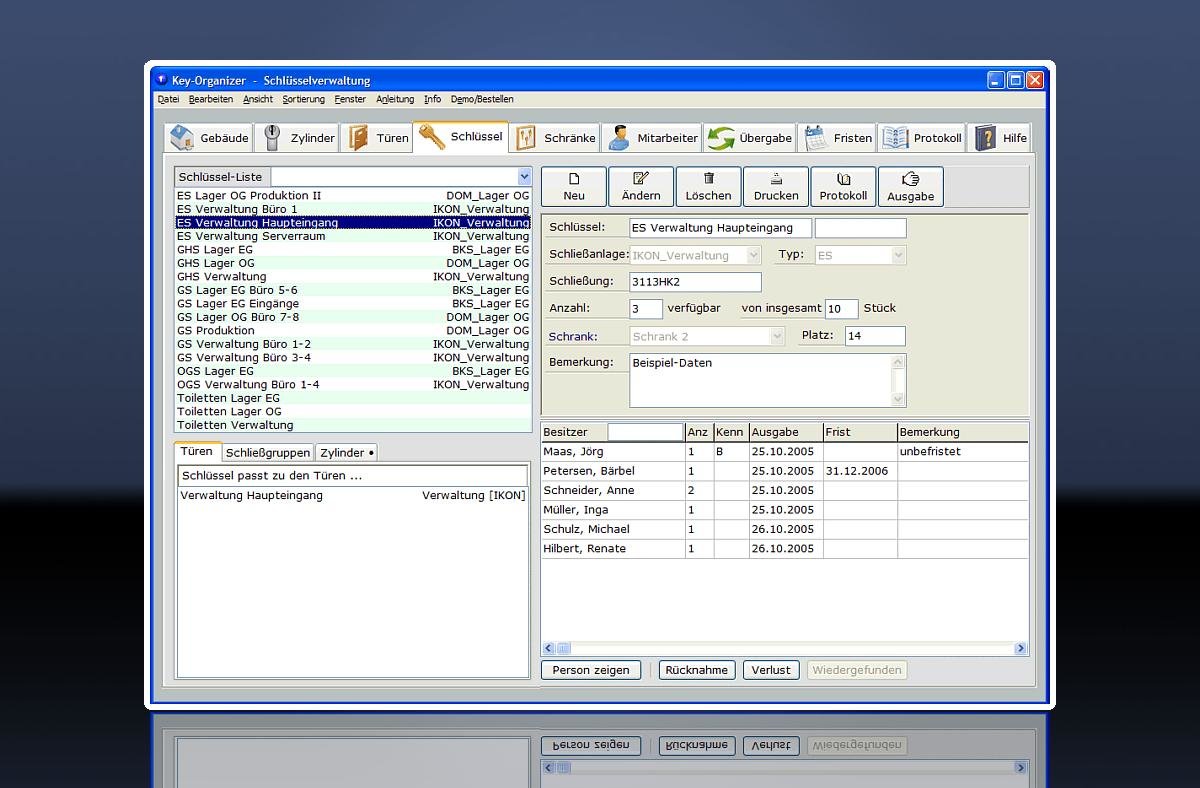Open the Schränke cabinet tab
The width and height of the screenshot is (1200, 788).
[555, 138]
